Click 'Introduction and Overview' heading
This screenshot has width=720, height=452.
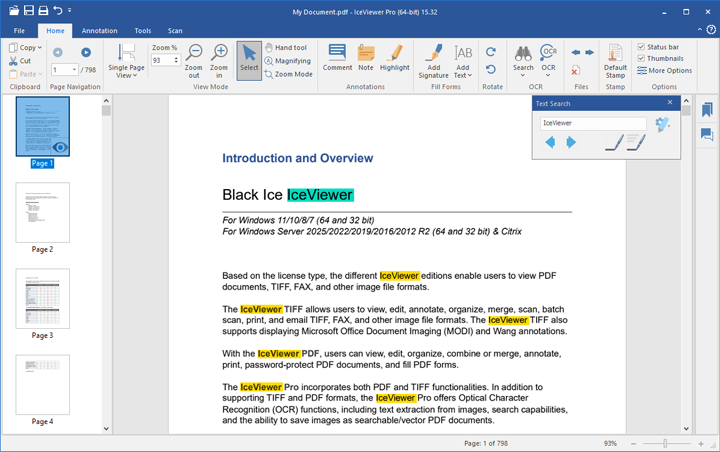coord(298,158)
